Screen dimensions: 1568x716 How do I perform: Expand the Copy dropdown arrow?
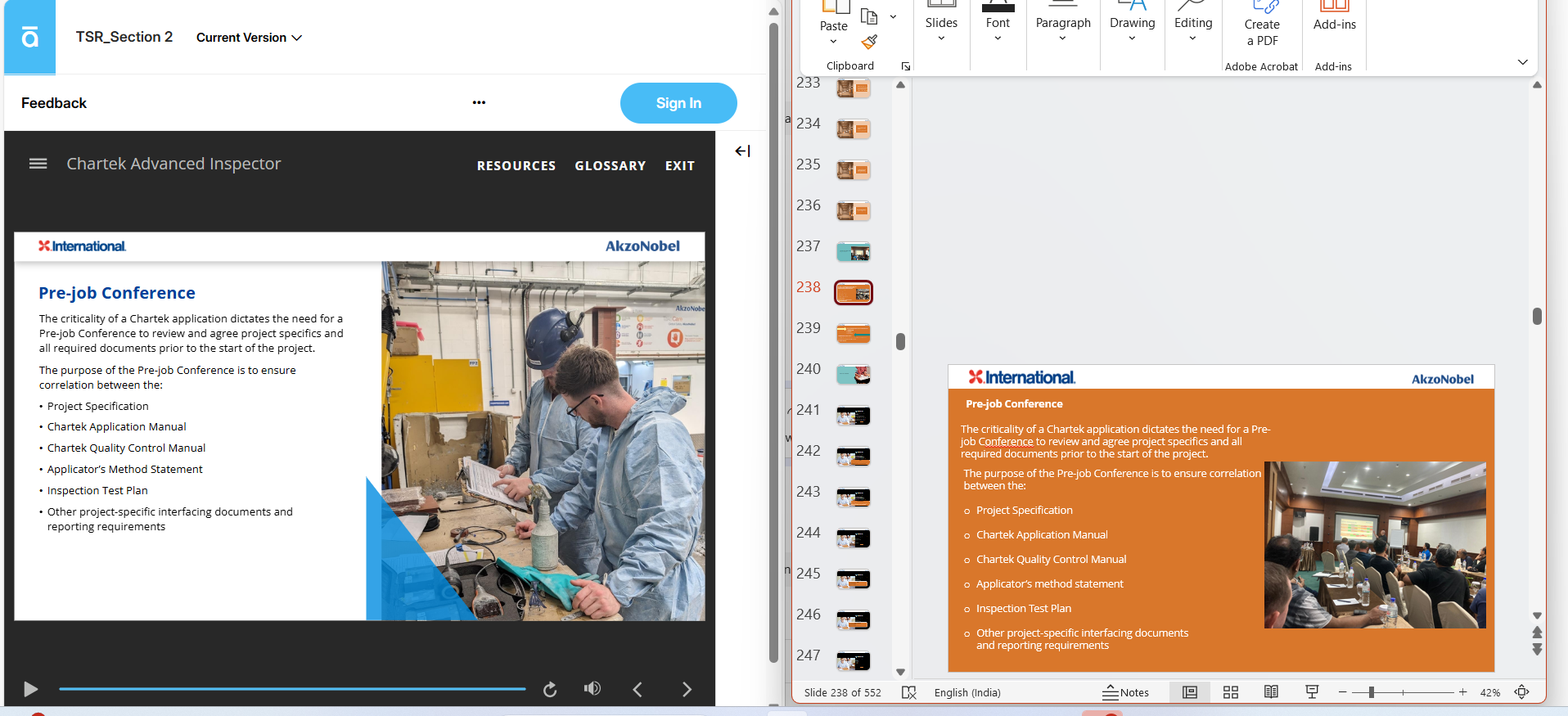[893, 16]
